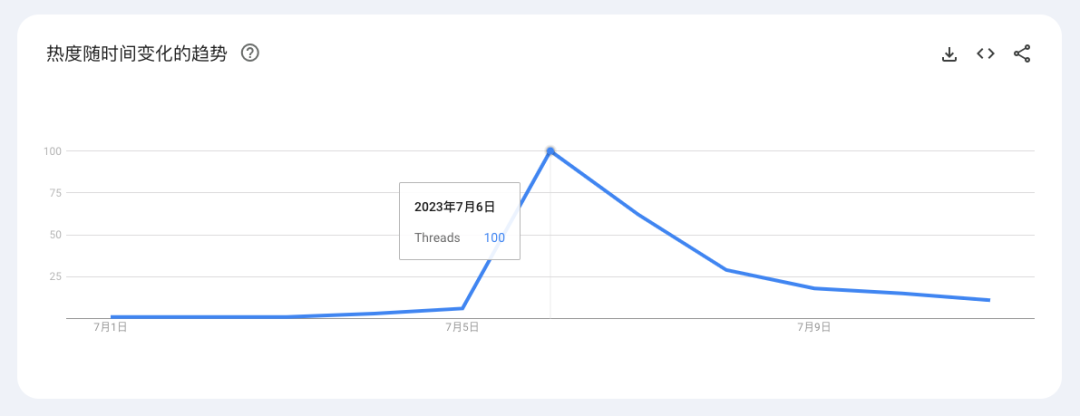Share the interest over time chart

click(1021, 54)
